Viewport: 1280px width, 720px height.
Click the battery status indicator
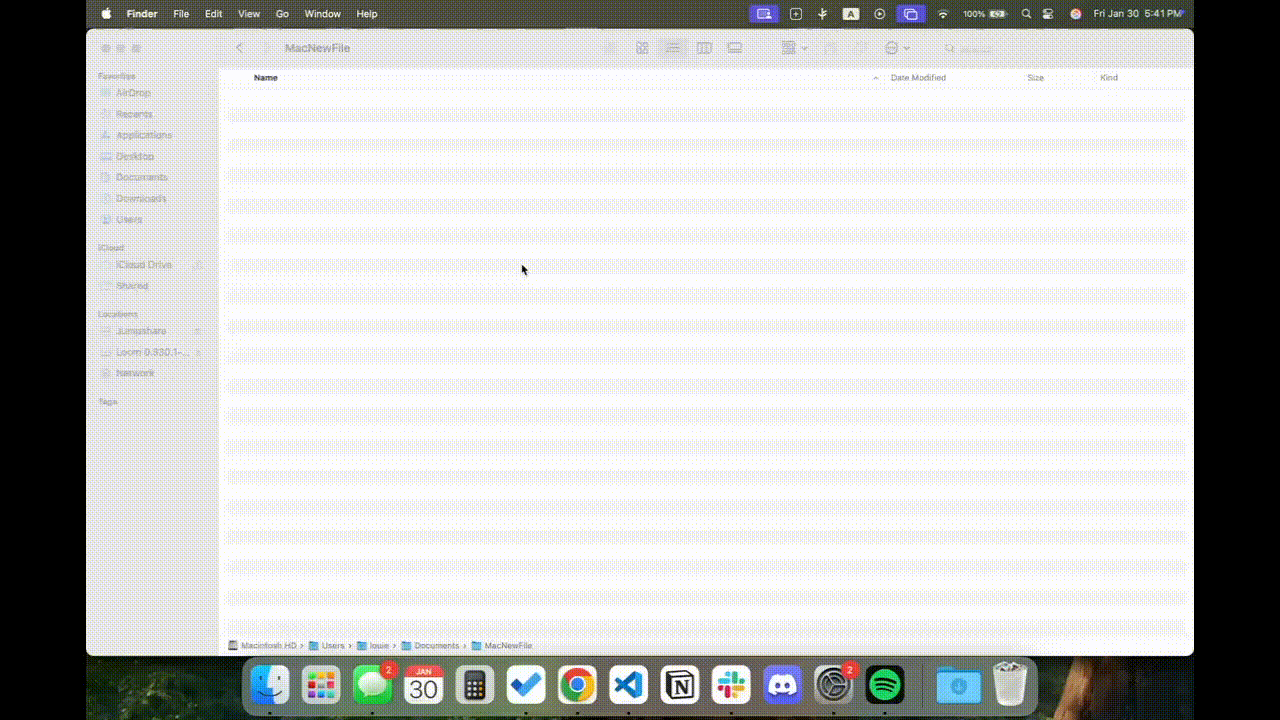[x=984, y=14]
